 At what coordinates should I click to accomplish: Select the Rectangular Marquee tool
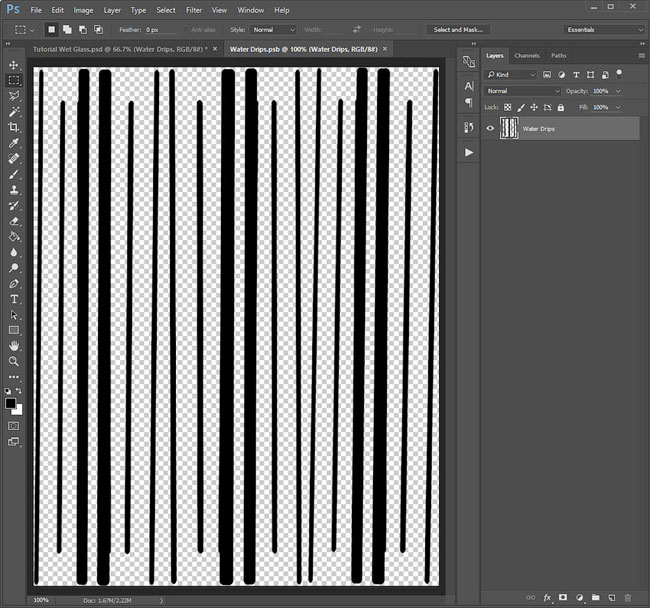(x=14, y=80)
